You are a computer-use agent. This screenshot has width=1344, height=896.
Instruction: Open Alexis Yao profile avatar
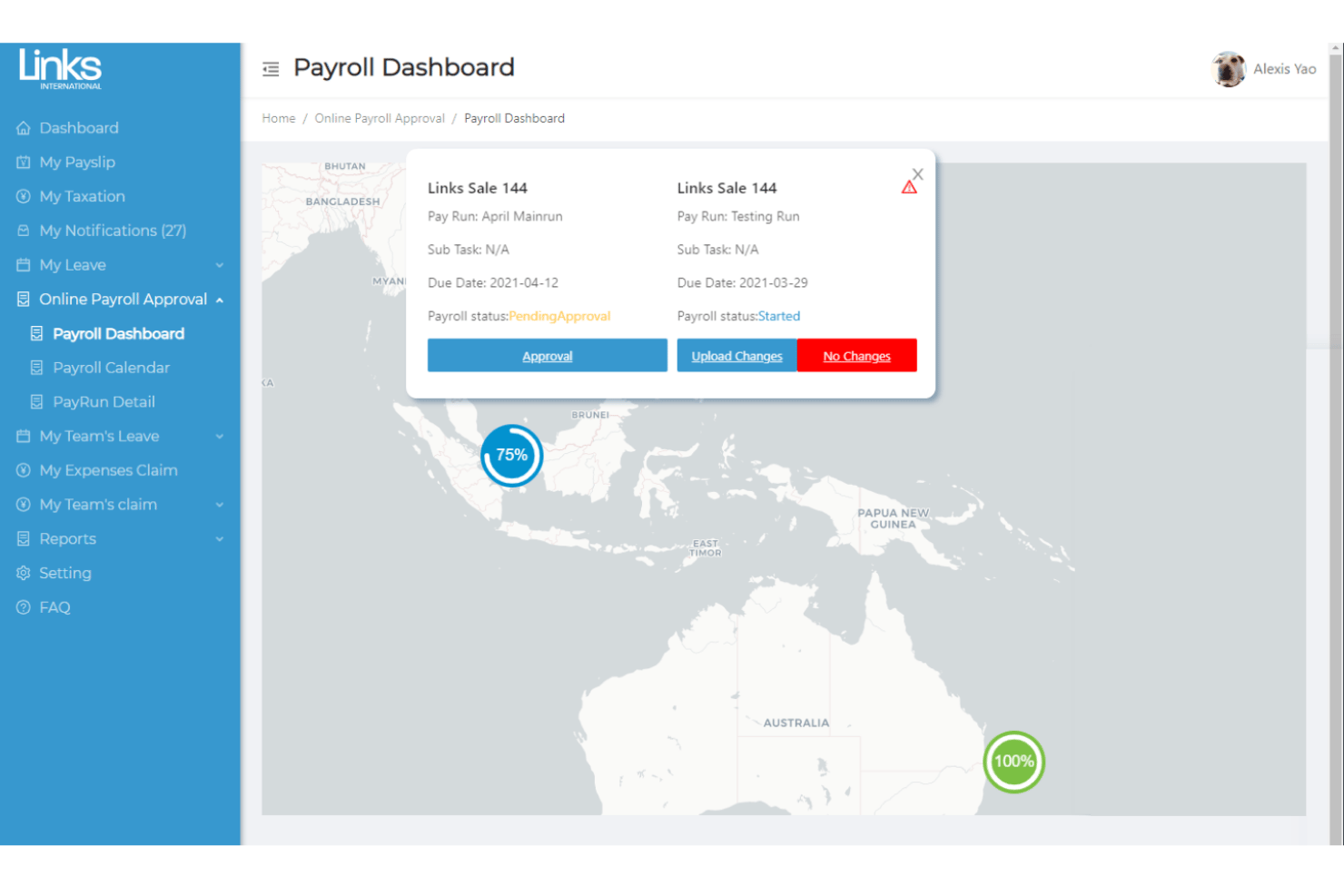pos(1228,69)
